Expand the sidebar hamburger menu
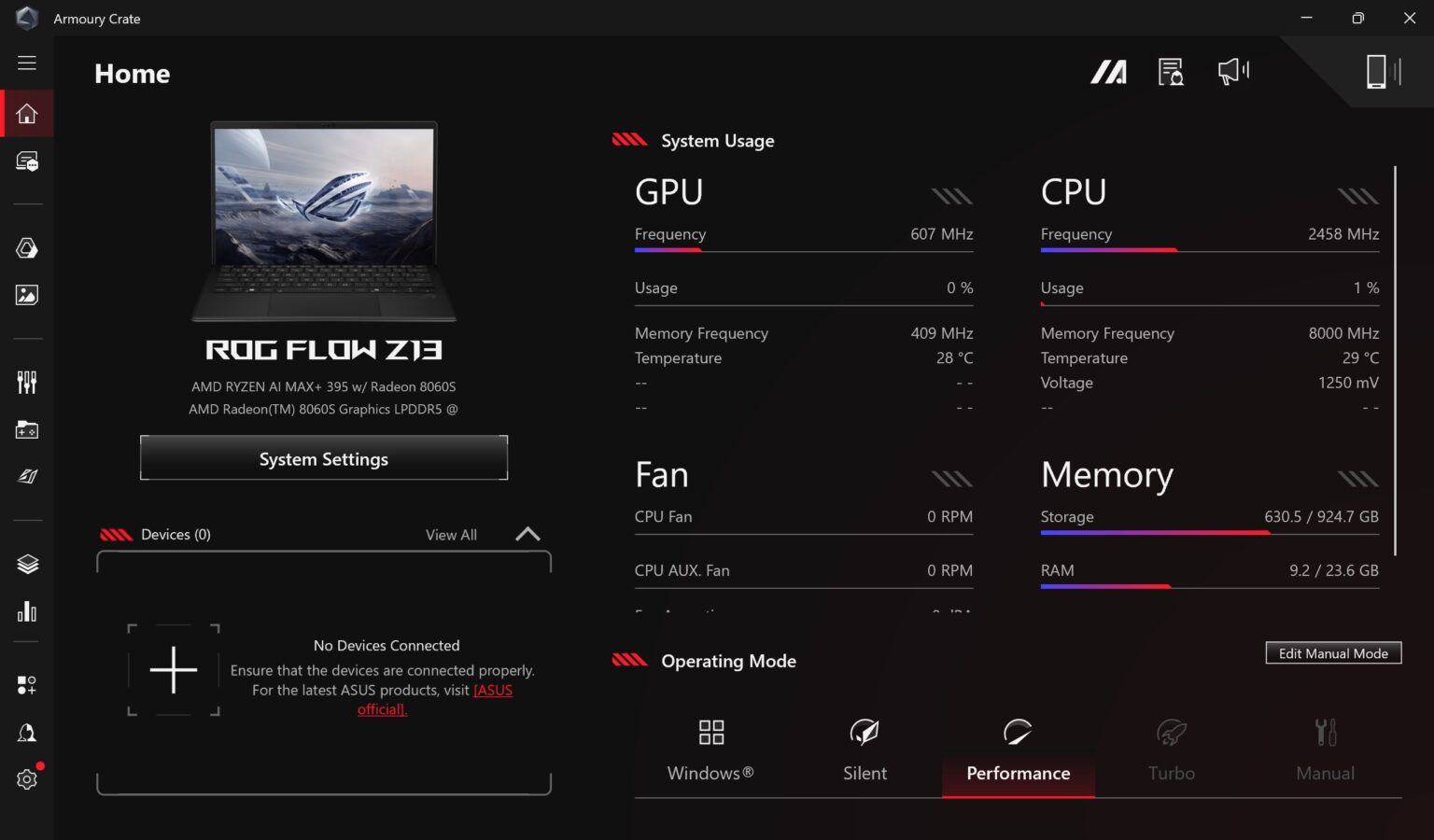Screen dimensions: 1434x840 [x=27, y=63]
